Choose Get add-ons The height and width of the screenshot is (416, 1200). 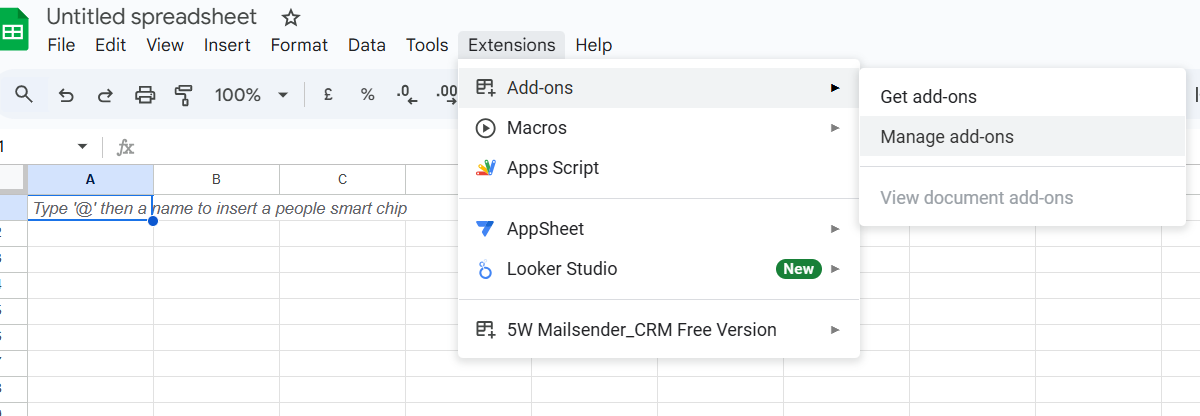point(1022,97)
